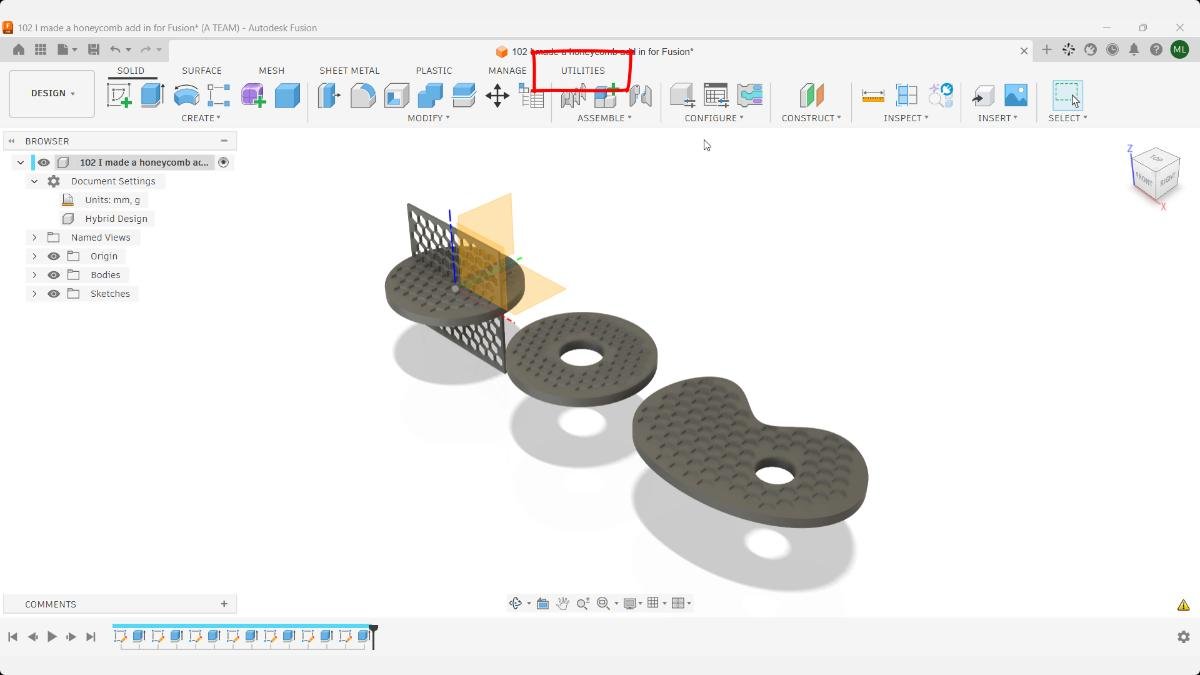Select the Interference inspect tool
1200x675 pixels.
pyautogui.click(x=906, y=95)
